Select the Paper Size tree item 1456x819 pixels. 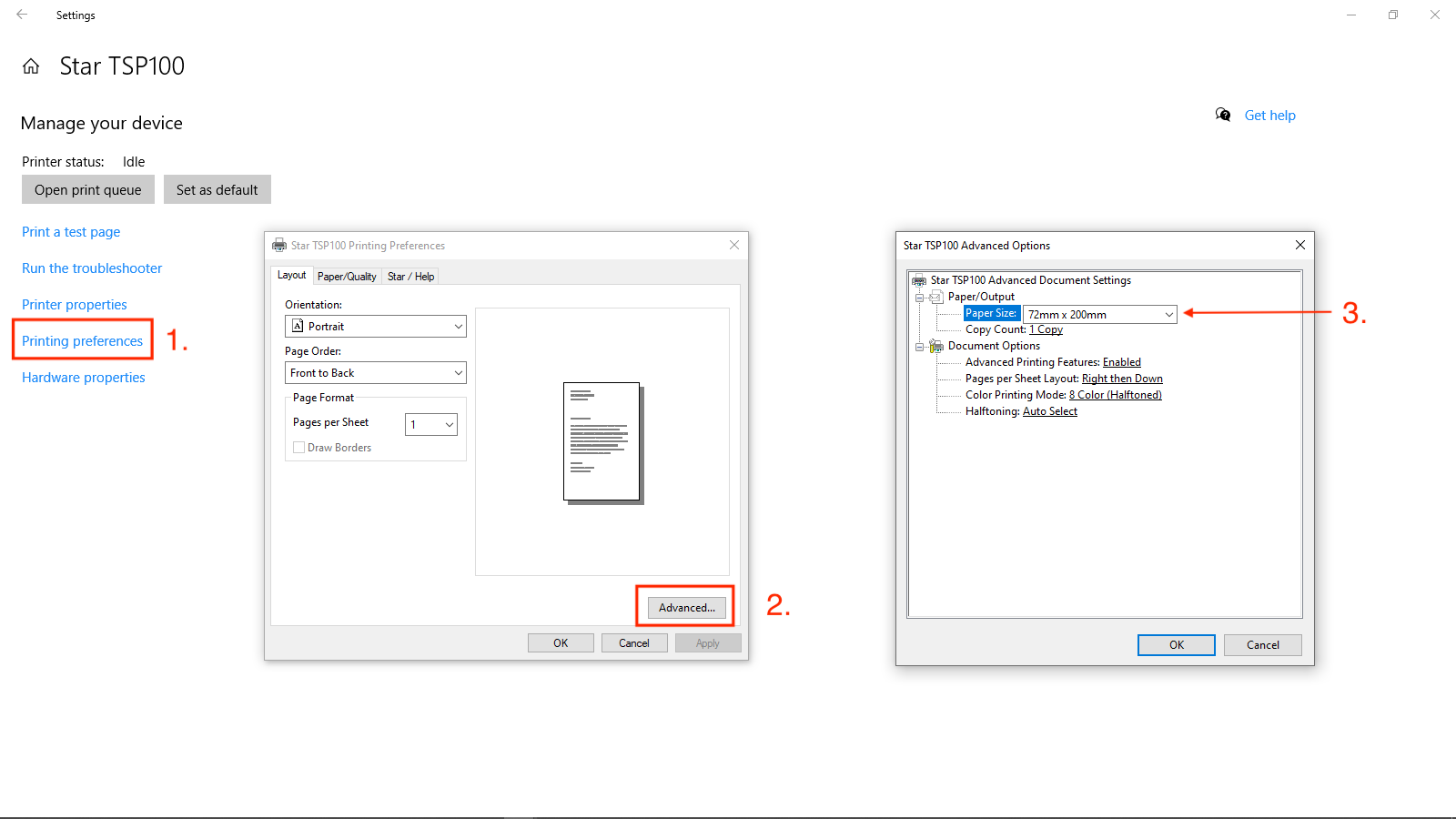coord(991,313)
